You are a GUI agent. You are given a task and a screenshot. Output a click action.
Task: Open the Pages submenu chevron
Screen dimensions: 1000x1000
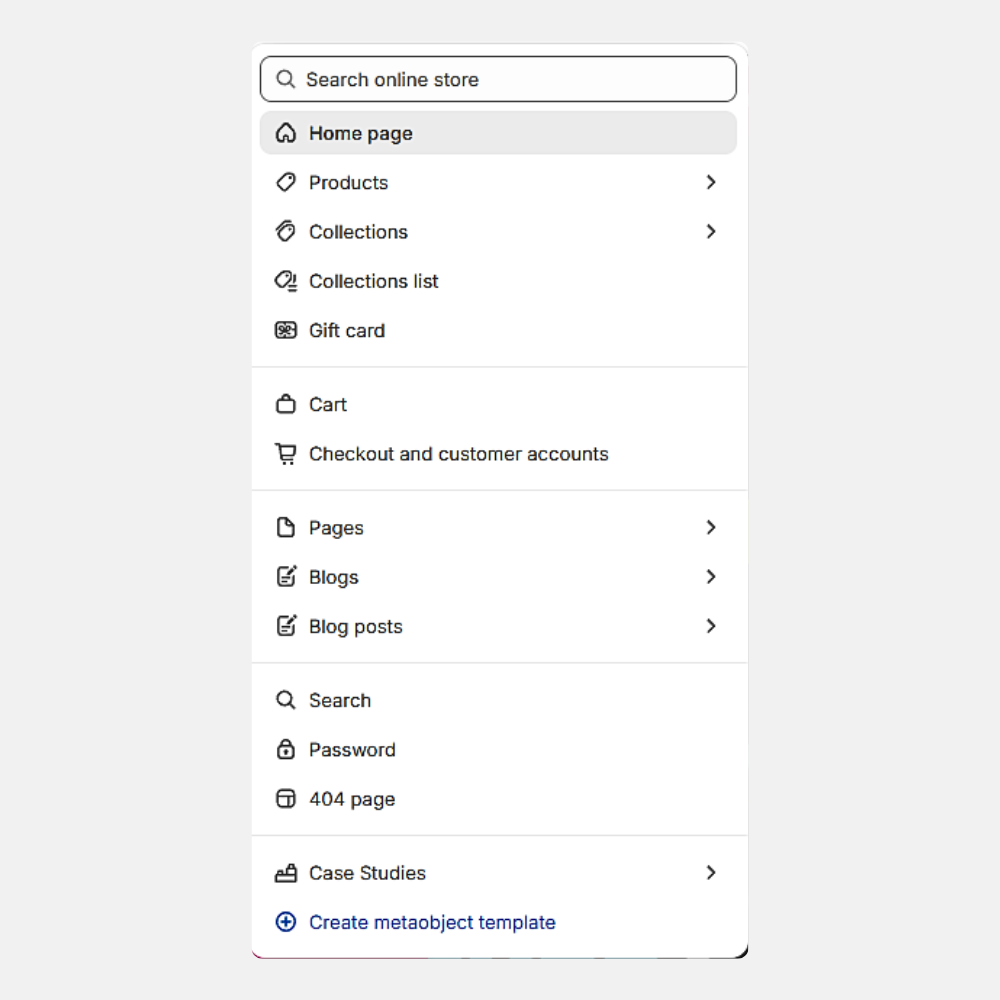coord(711,527)
